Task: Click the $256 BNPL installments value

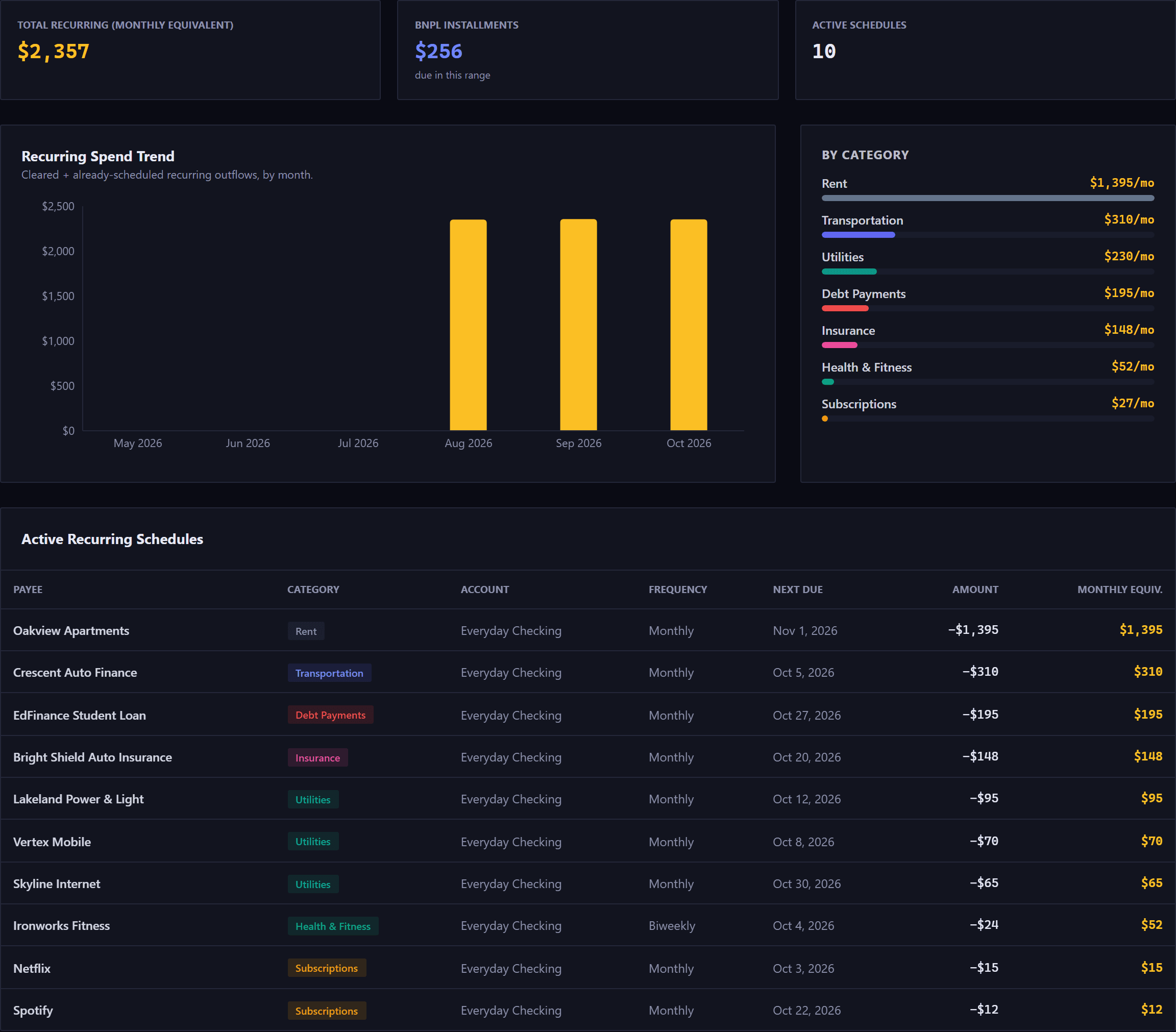Action: pos(438,51)
